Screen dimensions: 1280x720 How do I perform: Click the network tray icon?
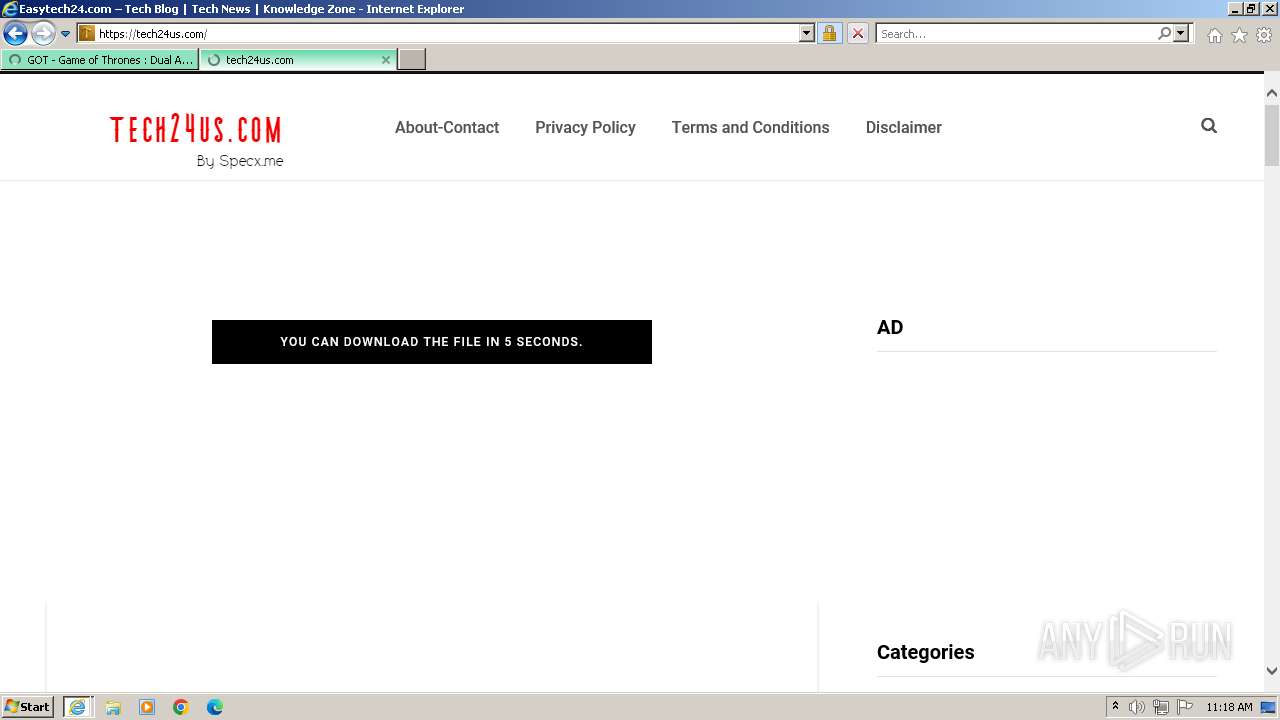(x=1161, y=707)
